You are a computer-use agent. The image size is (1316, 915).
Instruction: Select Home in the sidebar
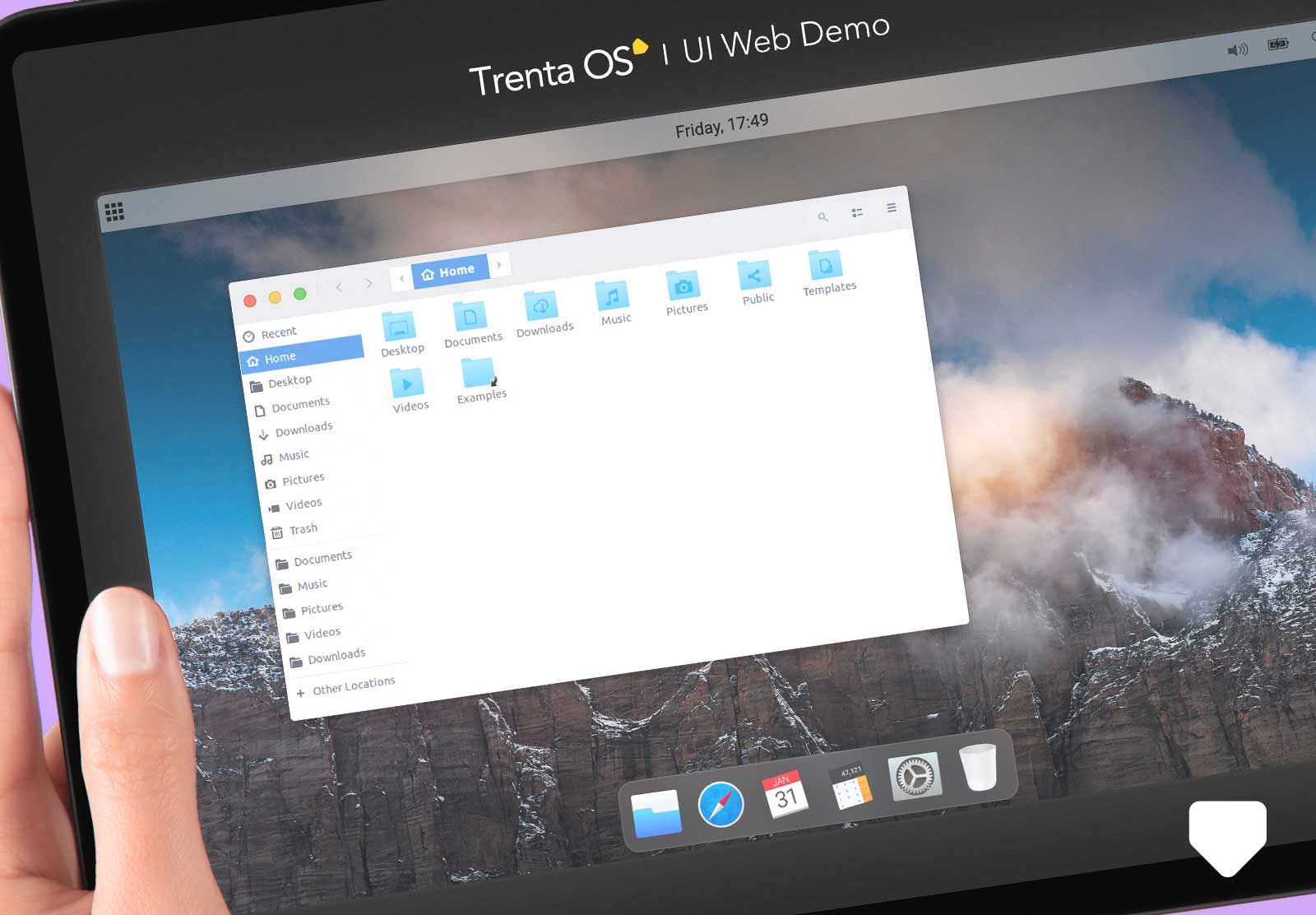point(303,355)
